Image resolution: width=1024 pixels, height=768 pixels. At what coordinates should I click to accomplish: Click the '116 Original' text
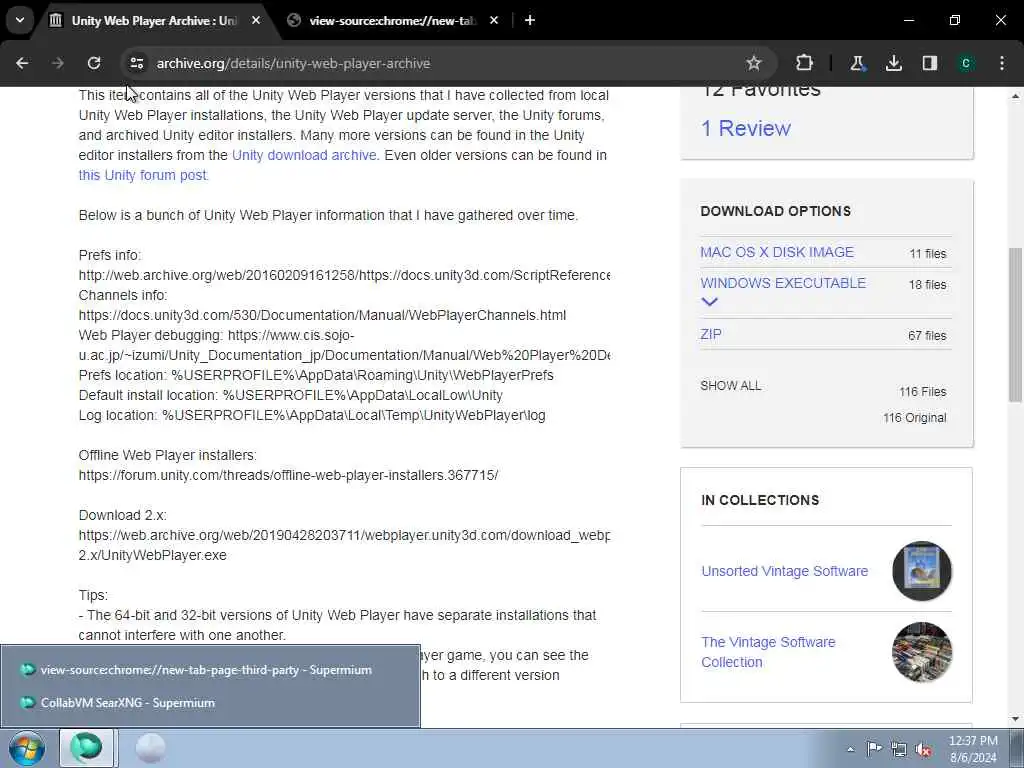pyautogui.click(x=914, y=418)
